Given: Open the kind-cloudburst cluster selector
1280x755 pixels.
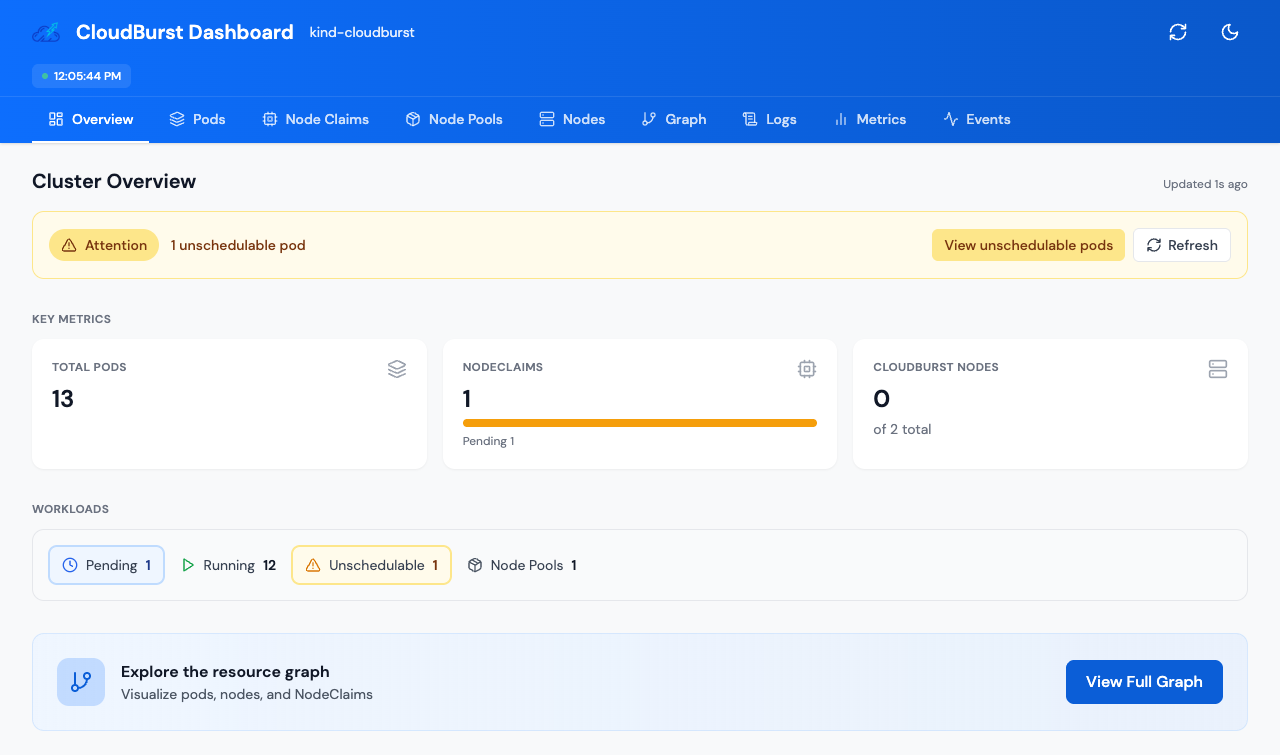Looking at the screenshot, I should (361, 32).
